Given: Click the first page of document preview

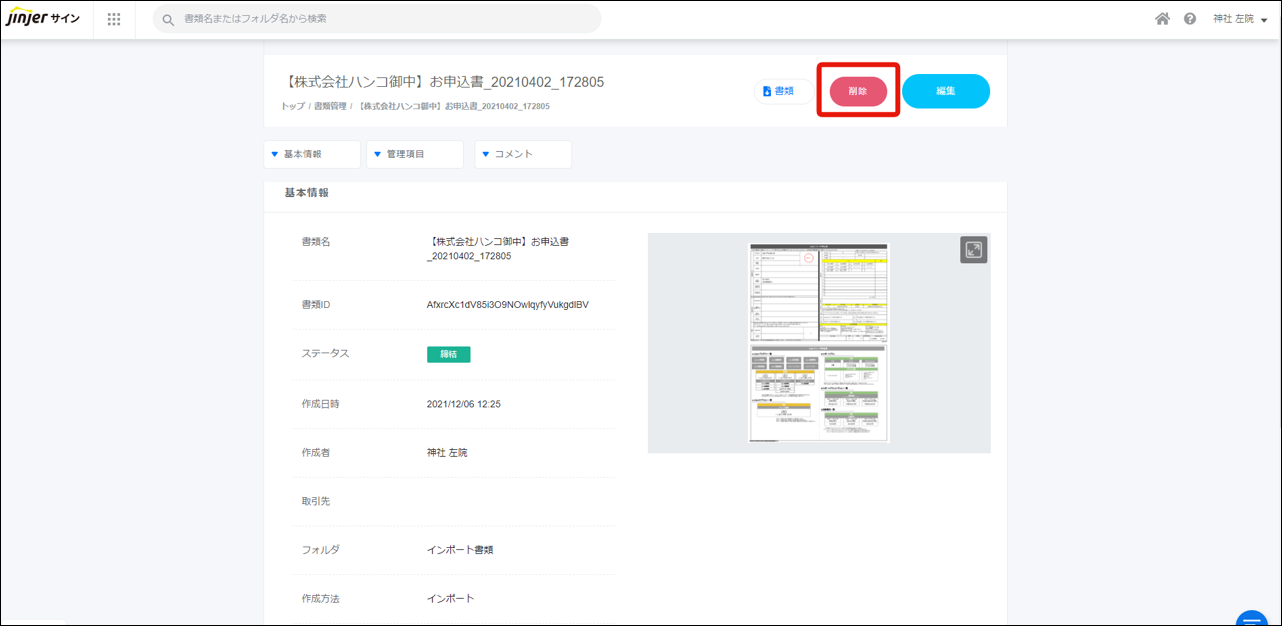Looking at the screenshot, I should (x=819, y=292).
